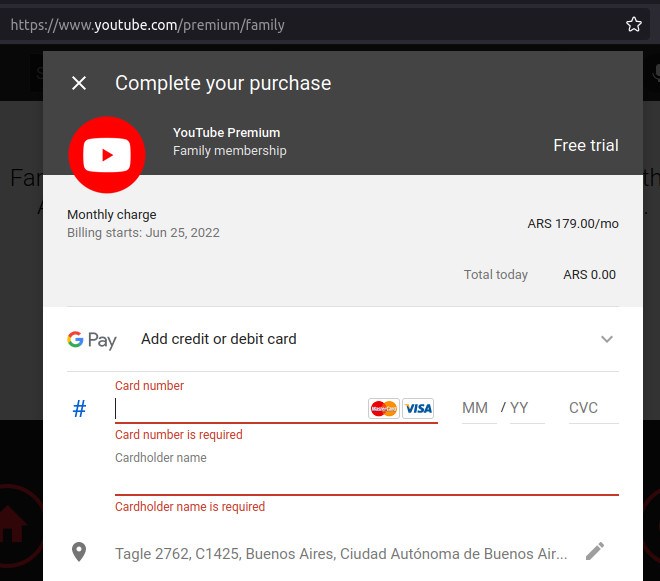
Task: Bookmark this page with the star icon
Action: click(633, 24)
